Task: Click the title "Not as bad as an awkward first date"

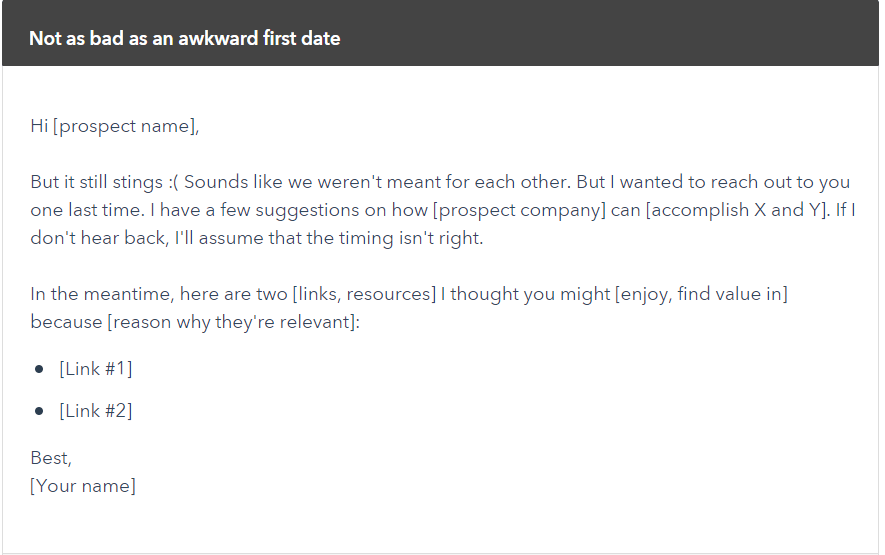Action: (x=185, y=38)
